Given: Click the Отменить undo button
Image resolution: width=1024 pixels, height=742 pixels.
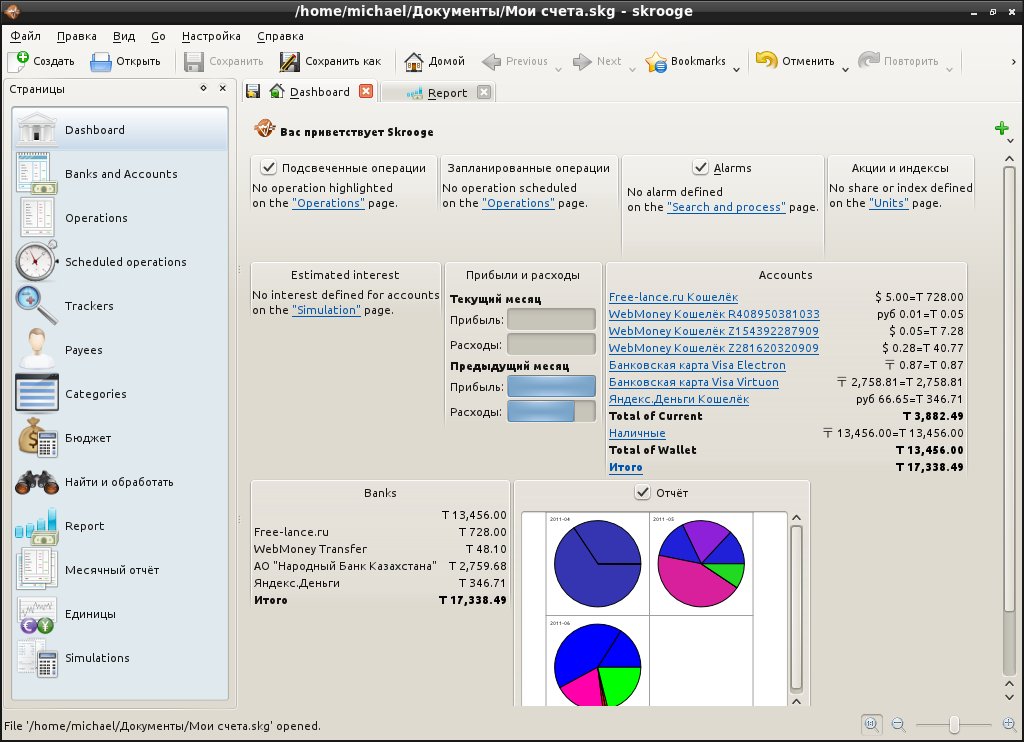Looking at the screenshot, I should tap(795, 61).
